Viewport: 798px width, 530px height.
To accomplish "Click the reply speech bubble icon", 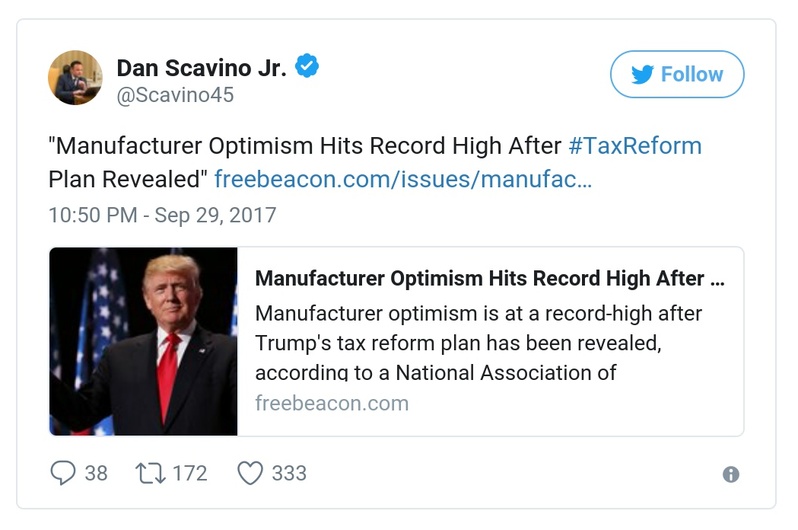I will pos(62,472).
